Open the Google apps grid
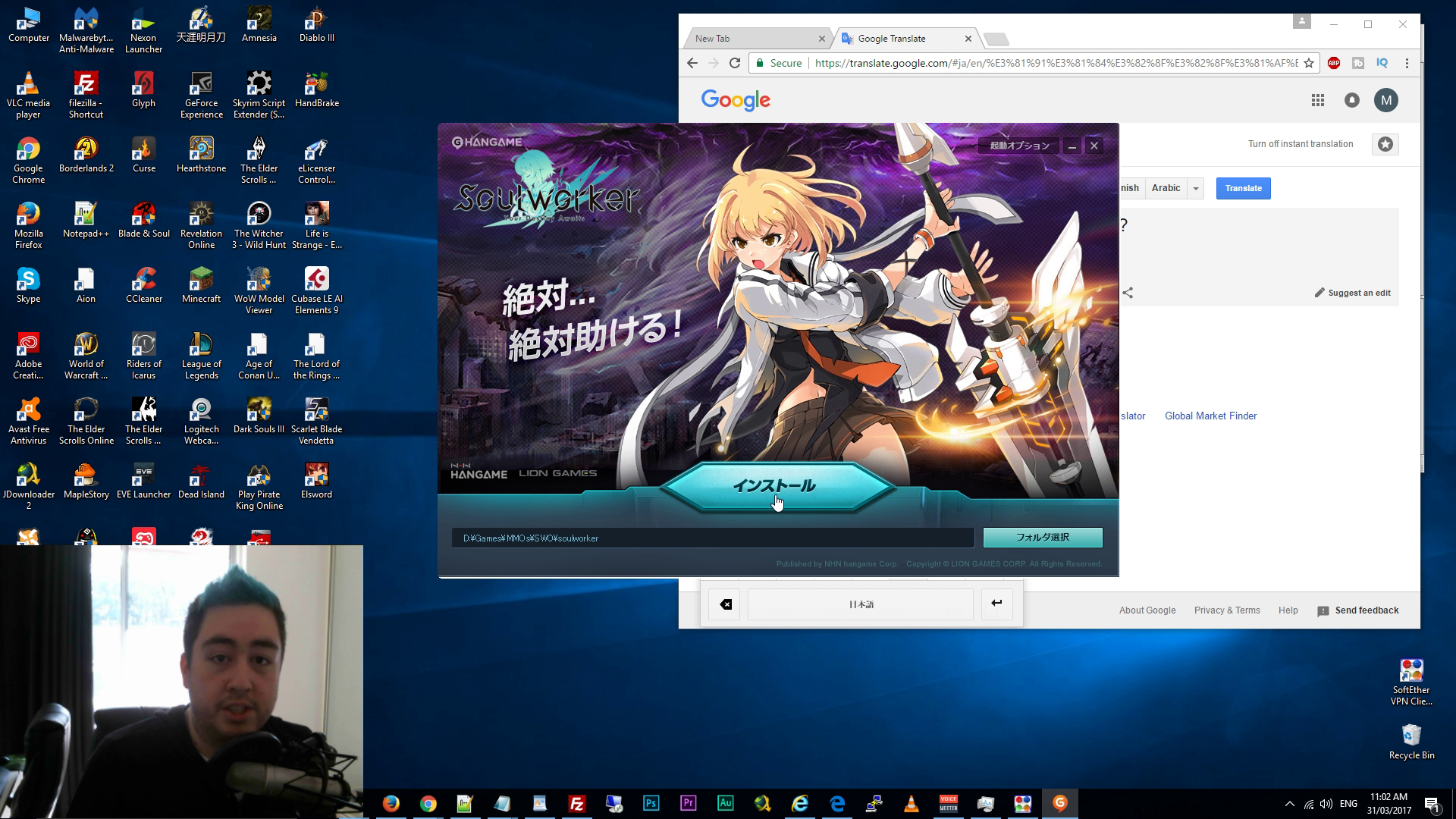This screenshot has height=819, width=1456. (1318, 100)
